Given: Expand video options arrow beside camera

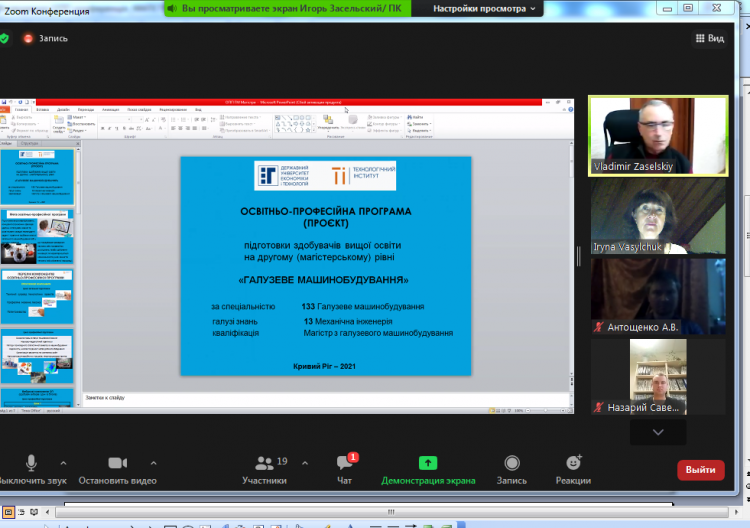Looking at the screenshot, I should 153,463.
